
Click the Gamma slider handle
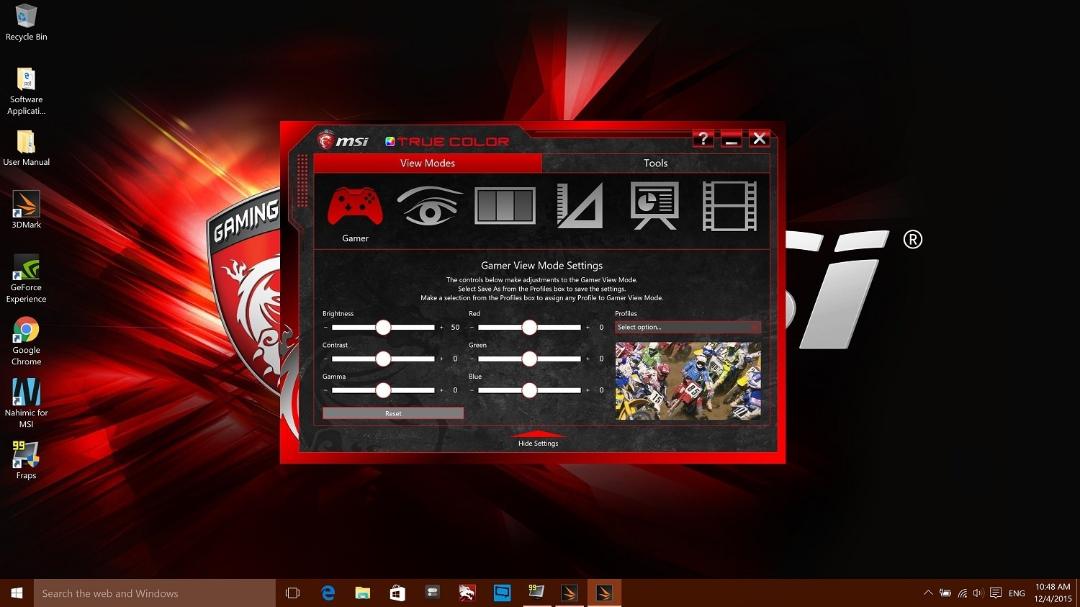383,390
